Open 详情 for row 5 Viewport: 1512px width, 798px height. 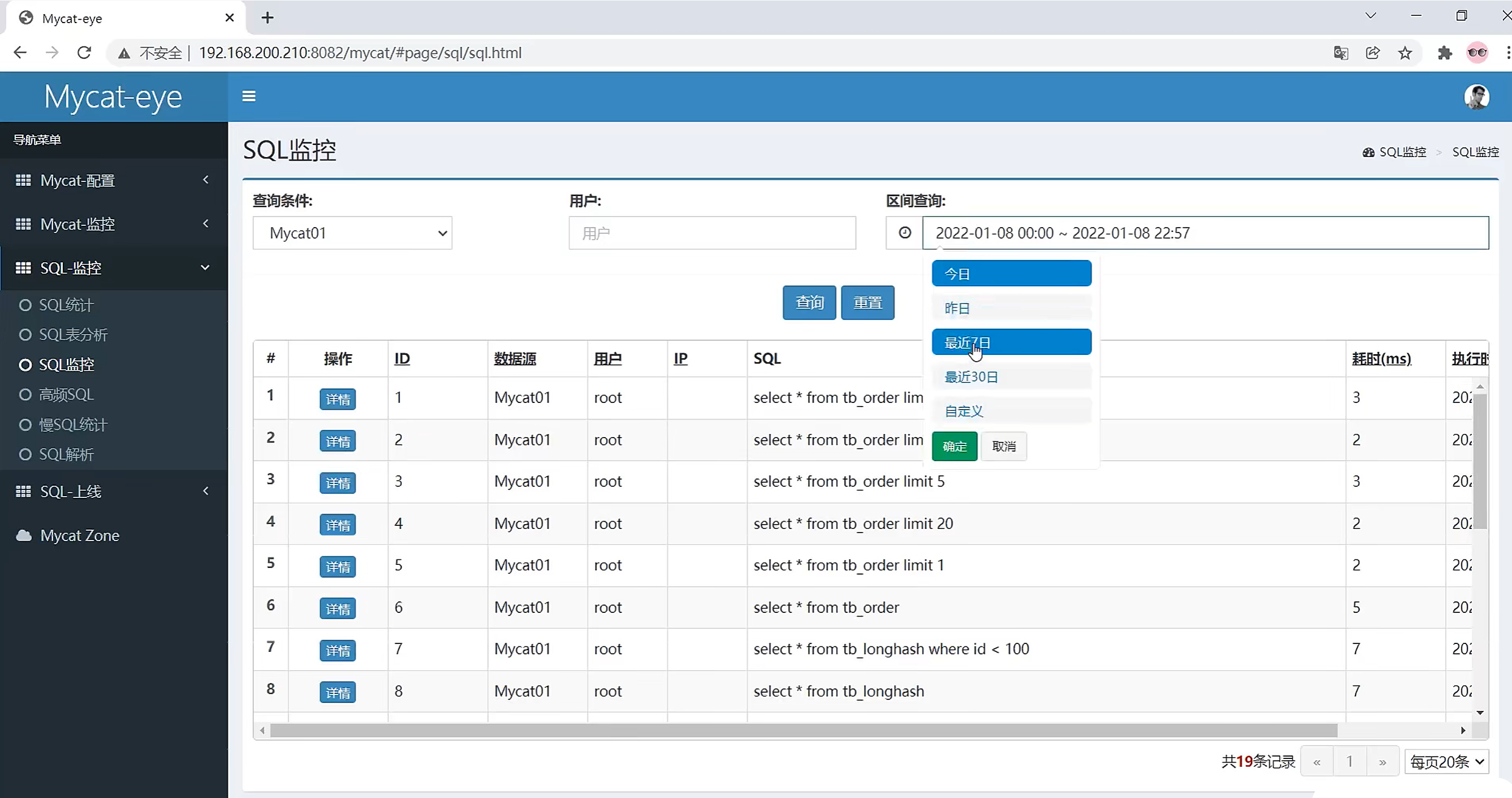pos(338,567)
